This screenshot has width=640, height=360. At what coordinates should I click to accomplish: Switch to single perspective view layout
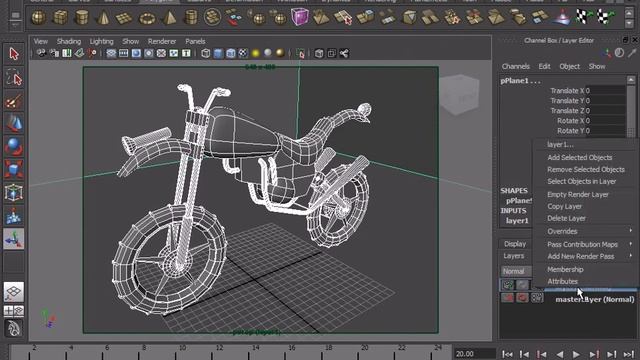coord(14,292)
